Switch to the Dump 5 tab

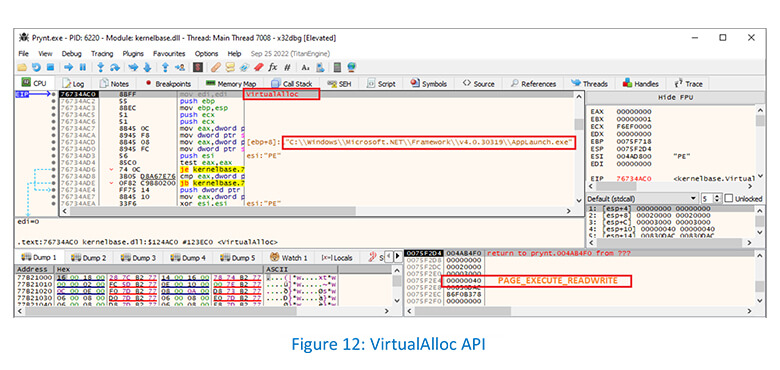[x=238, y=258]
